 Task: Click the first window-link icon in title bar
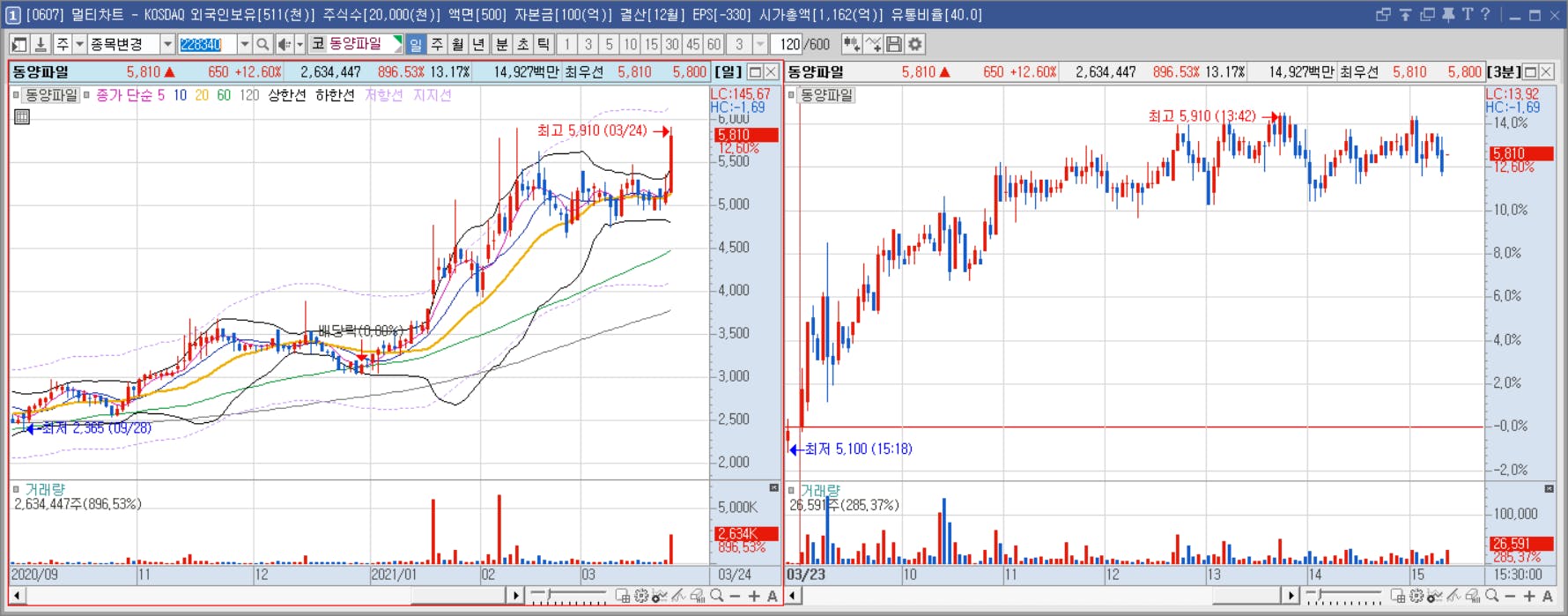click(1383, 14)
